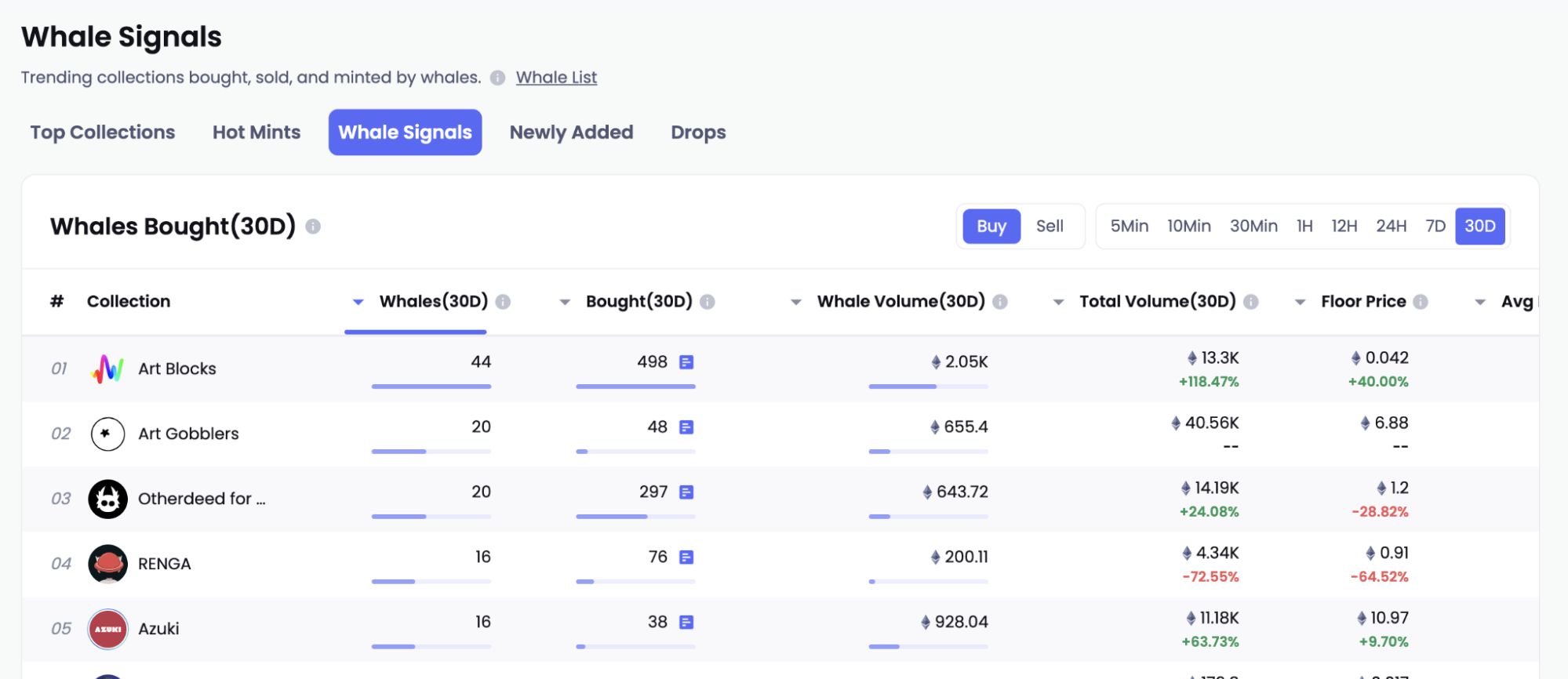Select the 7D time range
Viewport: 1568px width, 679px height.
click(1435, 227)
